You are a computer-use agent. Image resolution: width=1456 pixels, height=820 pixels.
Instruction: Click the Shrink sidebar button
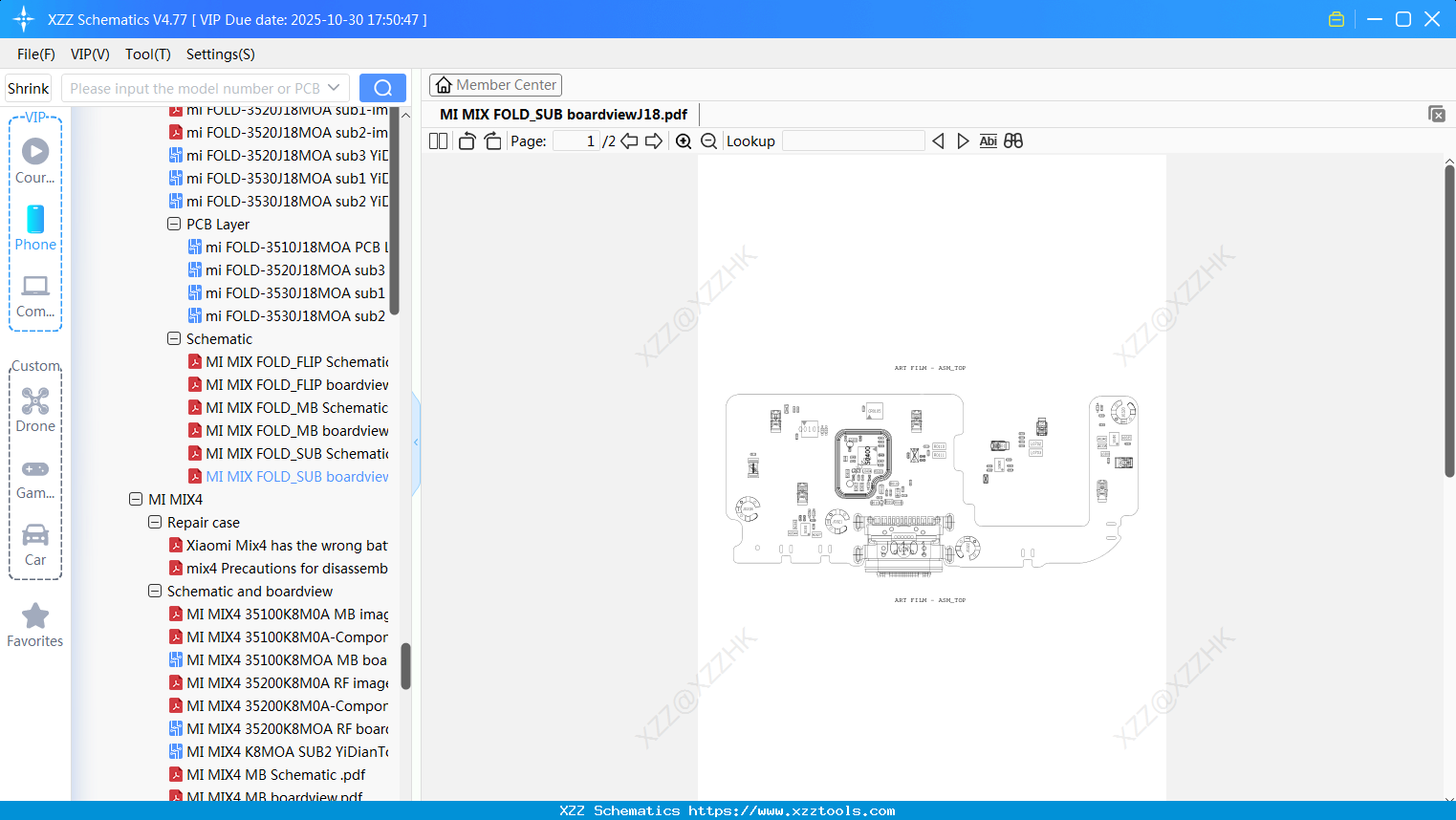coord(28,87)
